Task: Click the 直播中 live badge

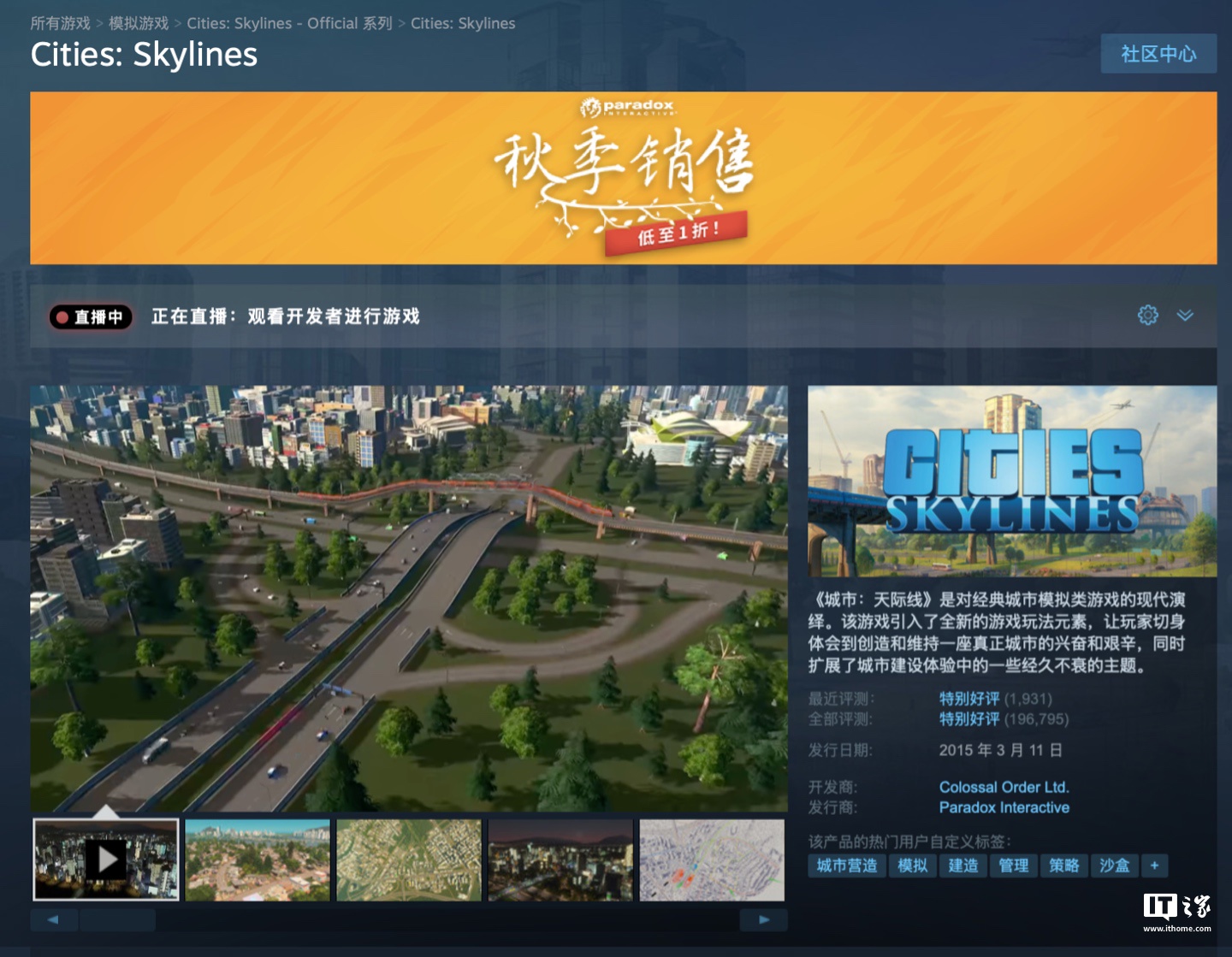Action: 91,317
